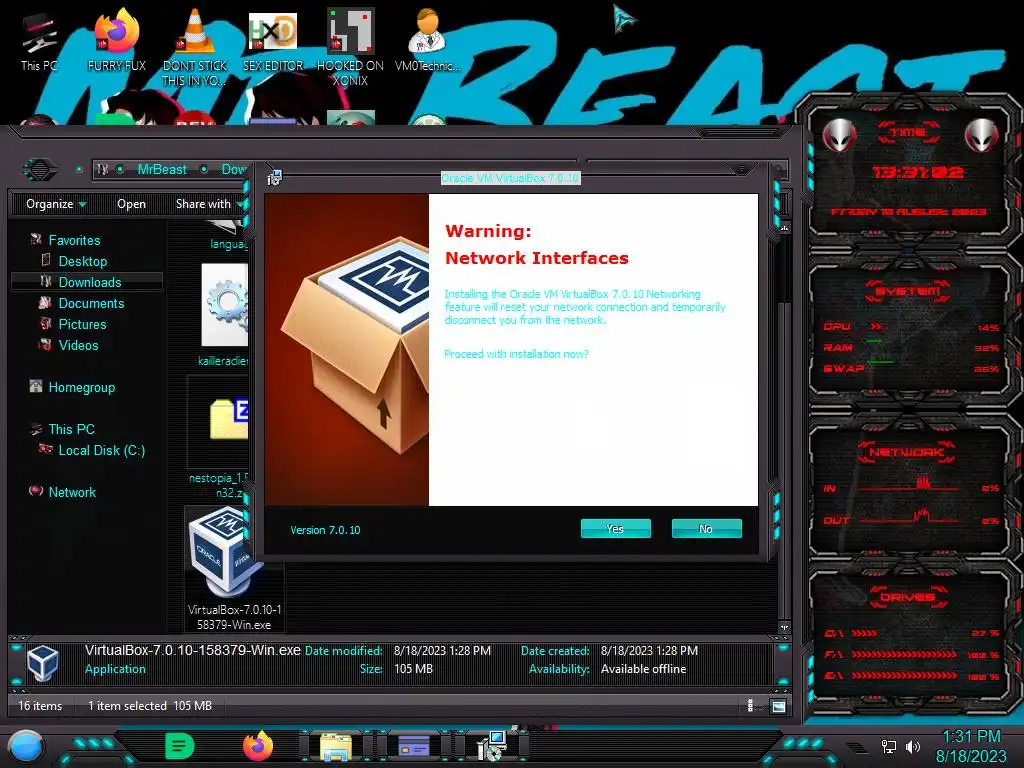Open the green notes app on taskbar
Image resolution: width=1024 pixels, height=768 pixels.
click(180, 746)
